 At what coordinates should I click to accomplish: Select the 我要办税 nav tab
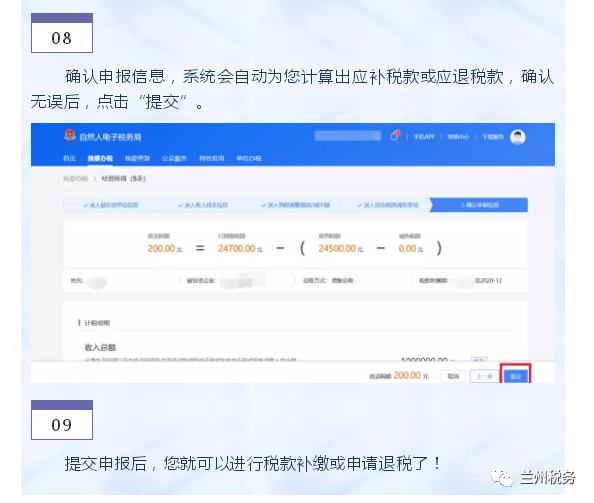point(100,158)
